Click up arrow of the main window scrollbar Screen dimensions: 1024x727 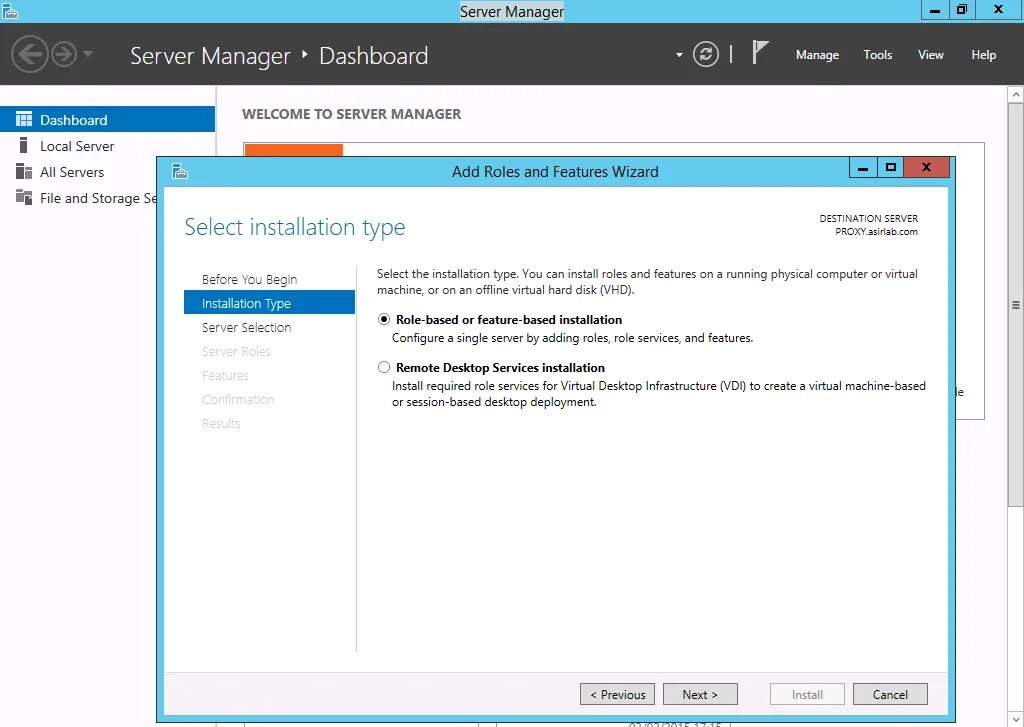click(1016, 95)
